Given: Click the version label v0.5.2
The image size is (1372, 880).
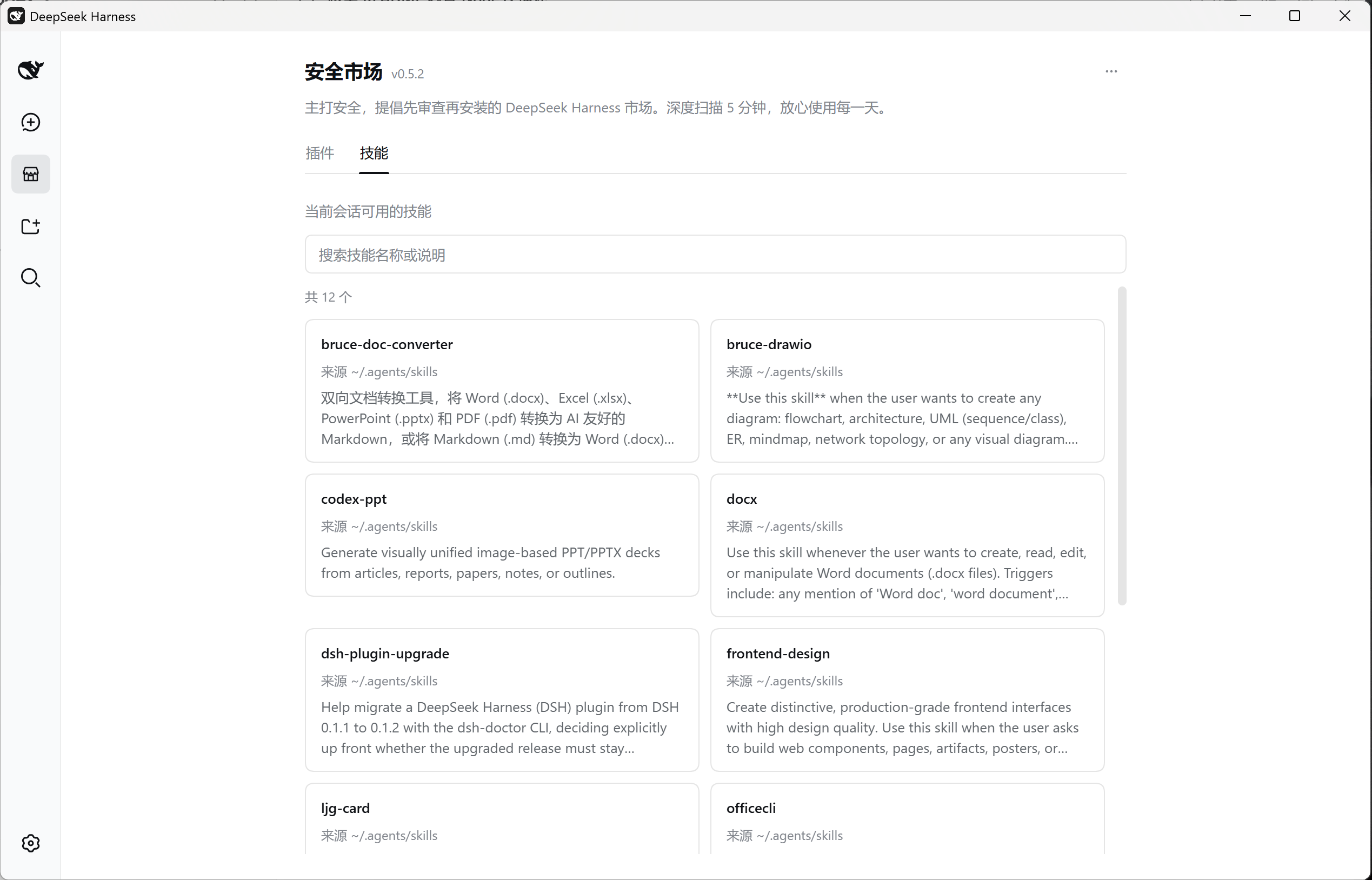Looking at the screenshot, I should [x=408, y=74].
